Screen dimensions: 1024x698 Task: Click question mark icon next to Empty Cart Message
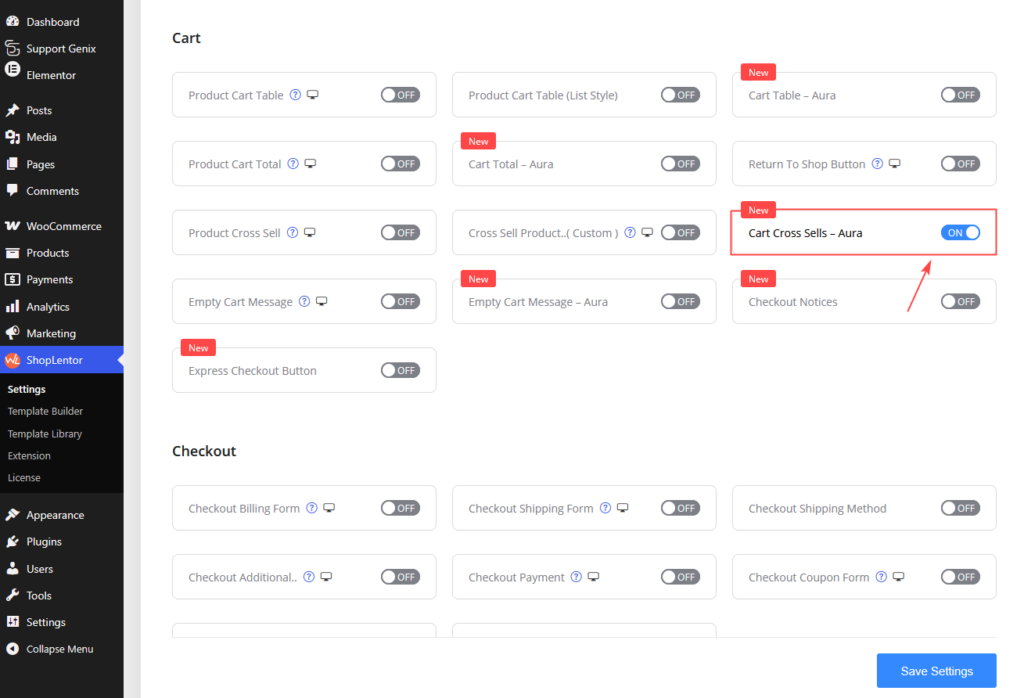point(304,301)
